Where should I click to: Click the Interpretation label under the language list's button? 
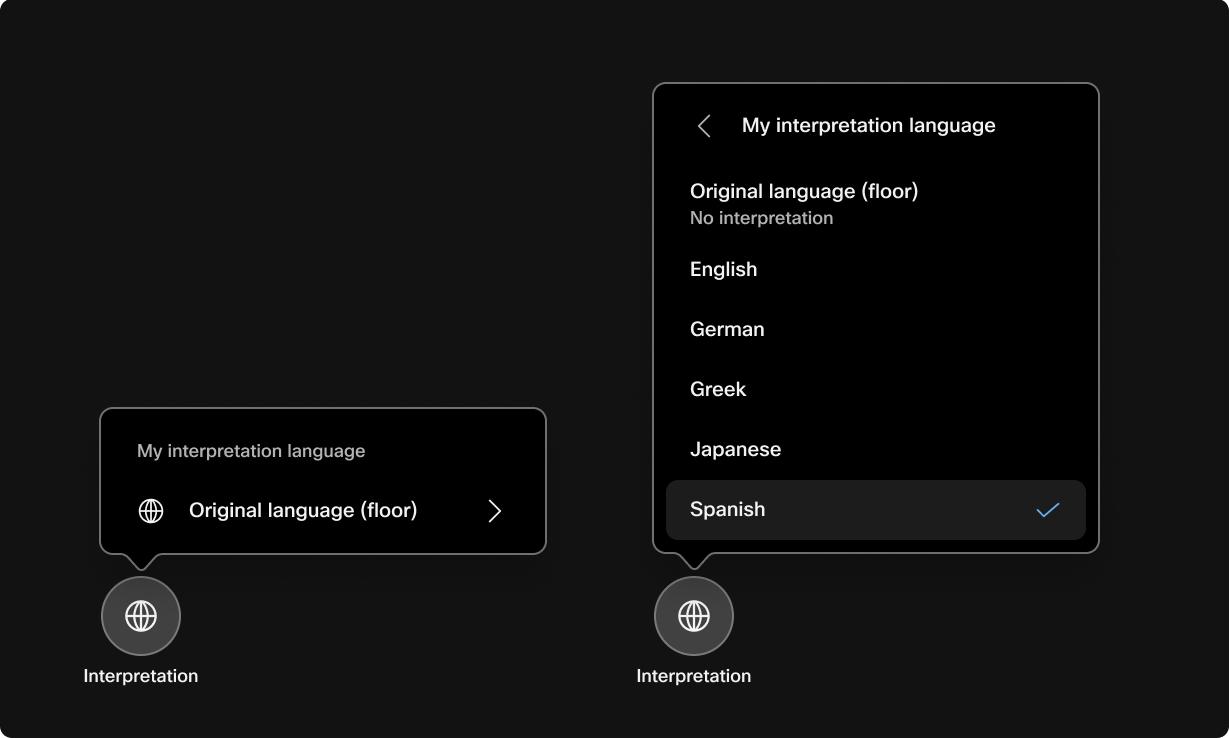coord(693,676)
